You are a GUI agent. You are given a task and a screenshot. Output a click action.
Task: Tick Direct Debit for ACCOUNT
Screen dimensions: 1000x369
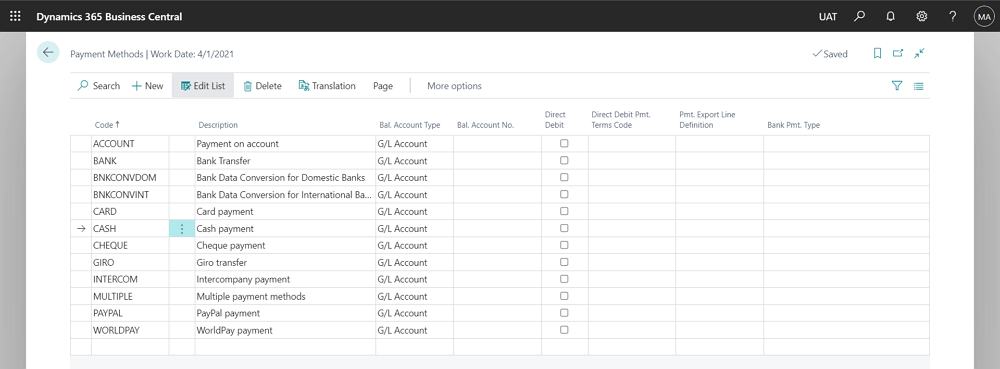564,143
